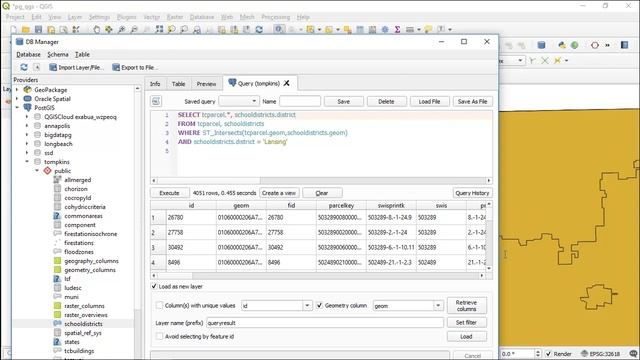Viewport: 640px width, 360px height.
Task: Expand the GeoPackage provider node
Action: (17, 90)
